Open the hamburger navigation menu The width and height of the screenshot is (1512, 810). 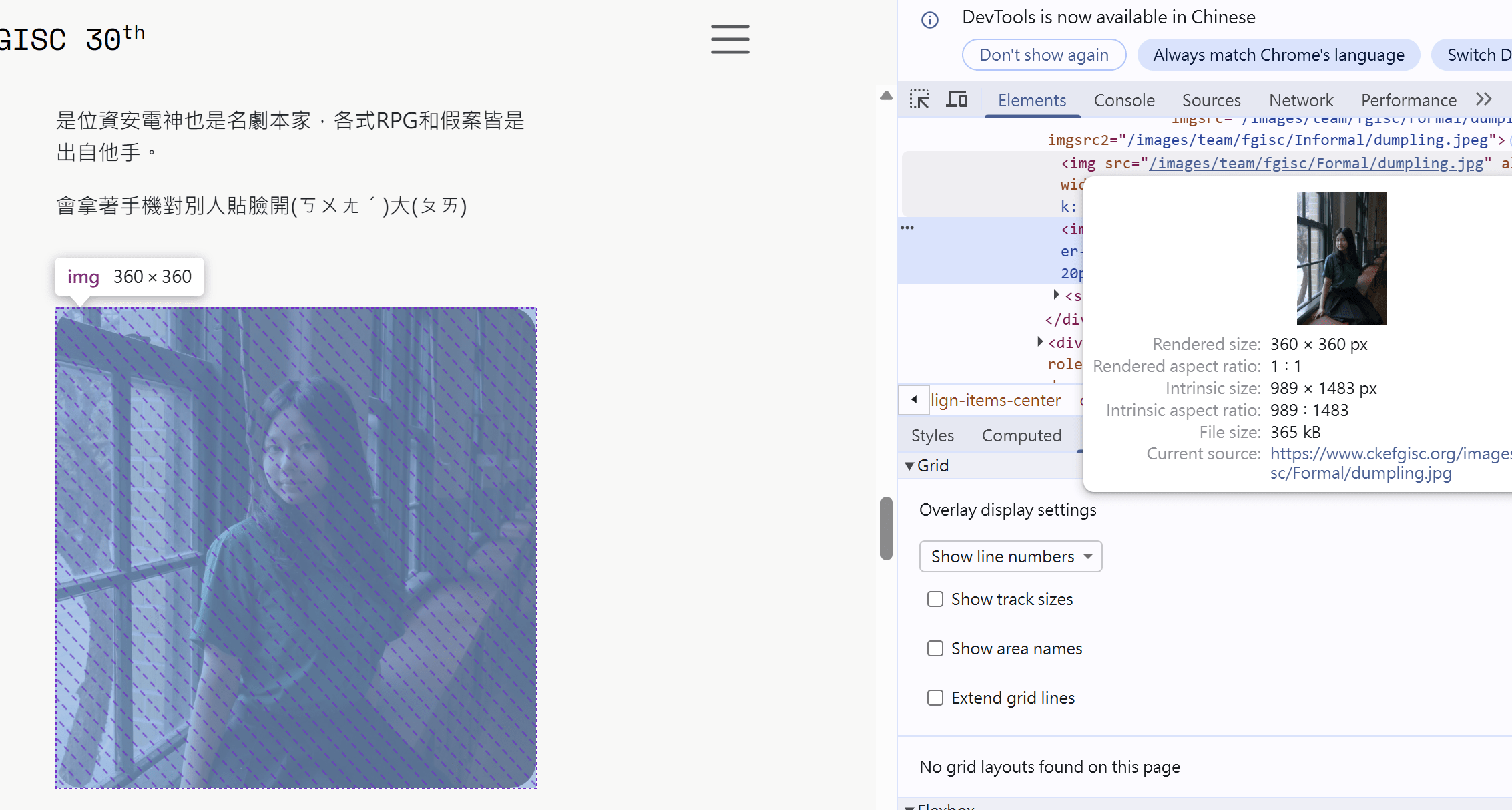pos(730,39)
